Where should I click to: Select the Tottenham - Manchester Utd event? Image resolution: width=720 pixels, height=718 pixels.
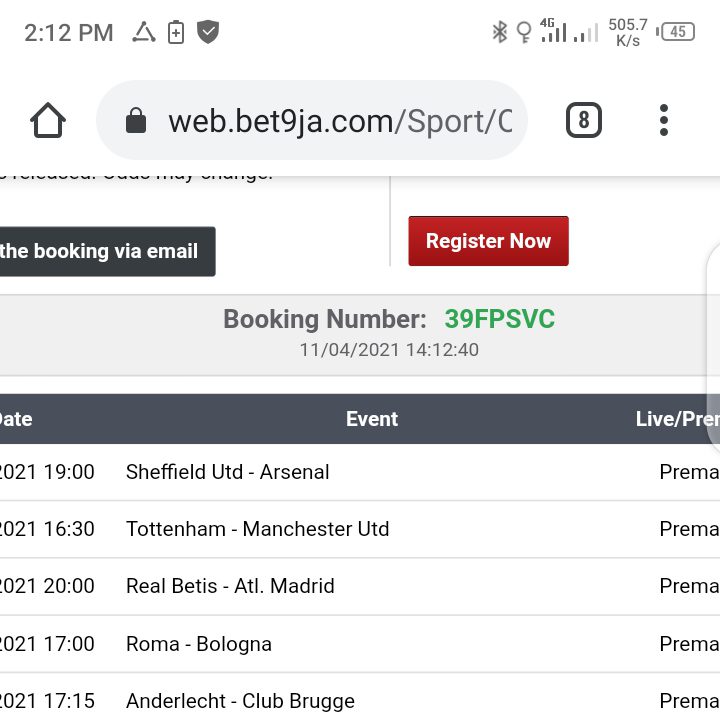tap(257, 529)
